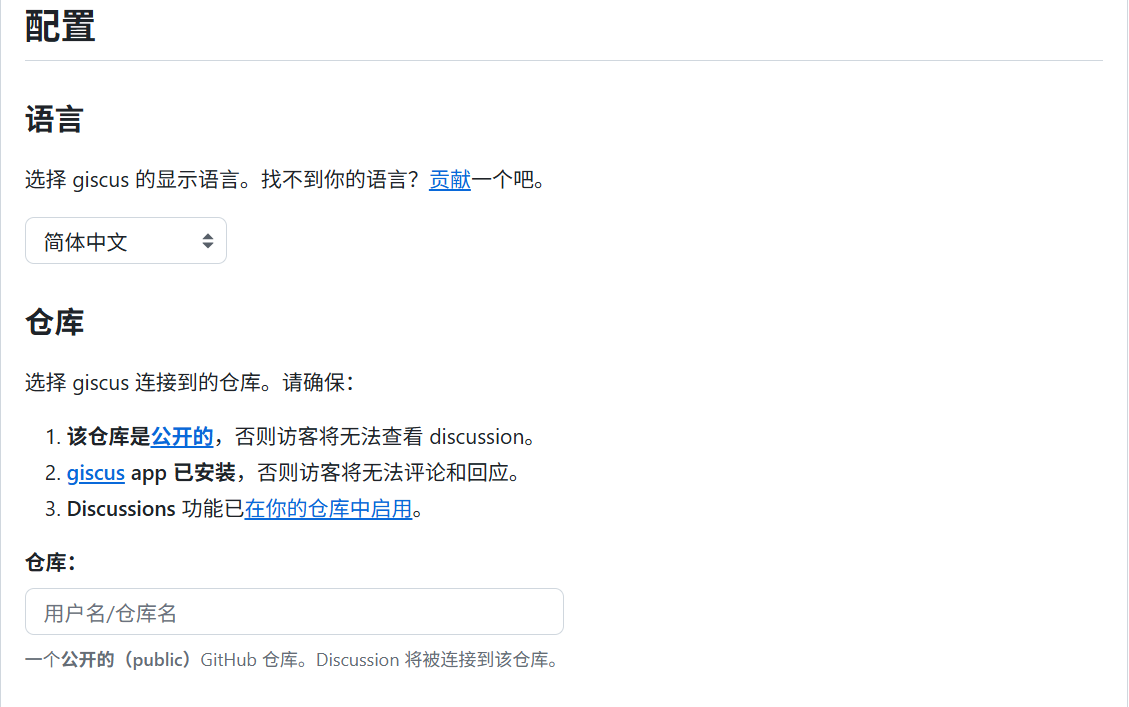This screenshot has height=707, width=1129.
Task: Click the bold 该仓库是 text
Action: click(108, 436)
